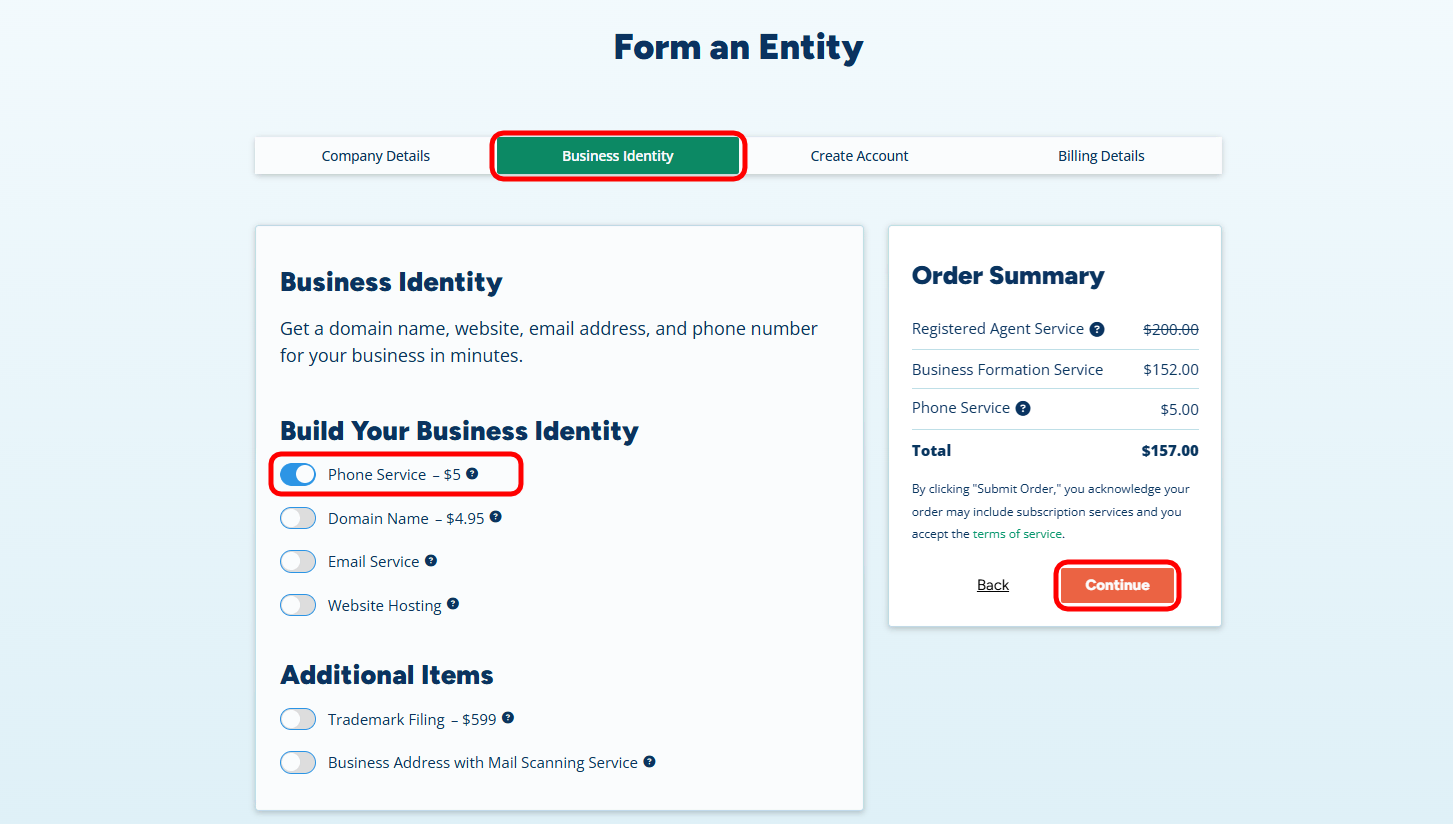Click the Trademark Filing help icon

point(508,718)
